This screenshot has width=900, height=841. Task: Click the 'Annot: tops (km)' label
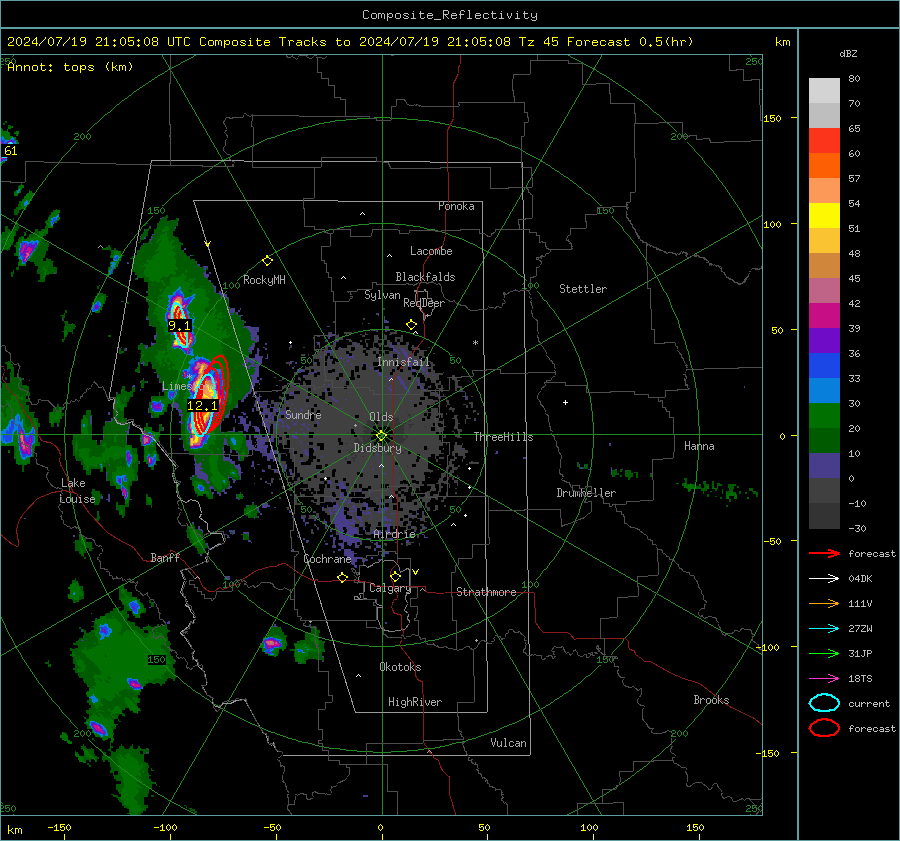[70, 67]
